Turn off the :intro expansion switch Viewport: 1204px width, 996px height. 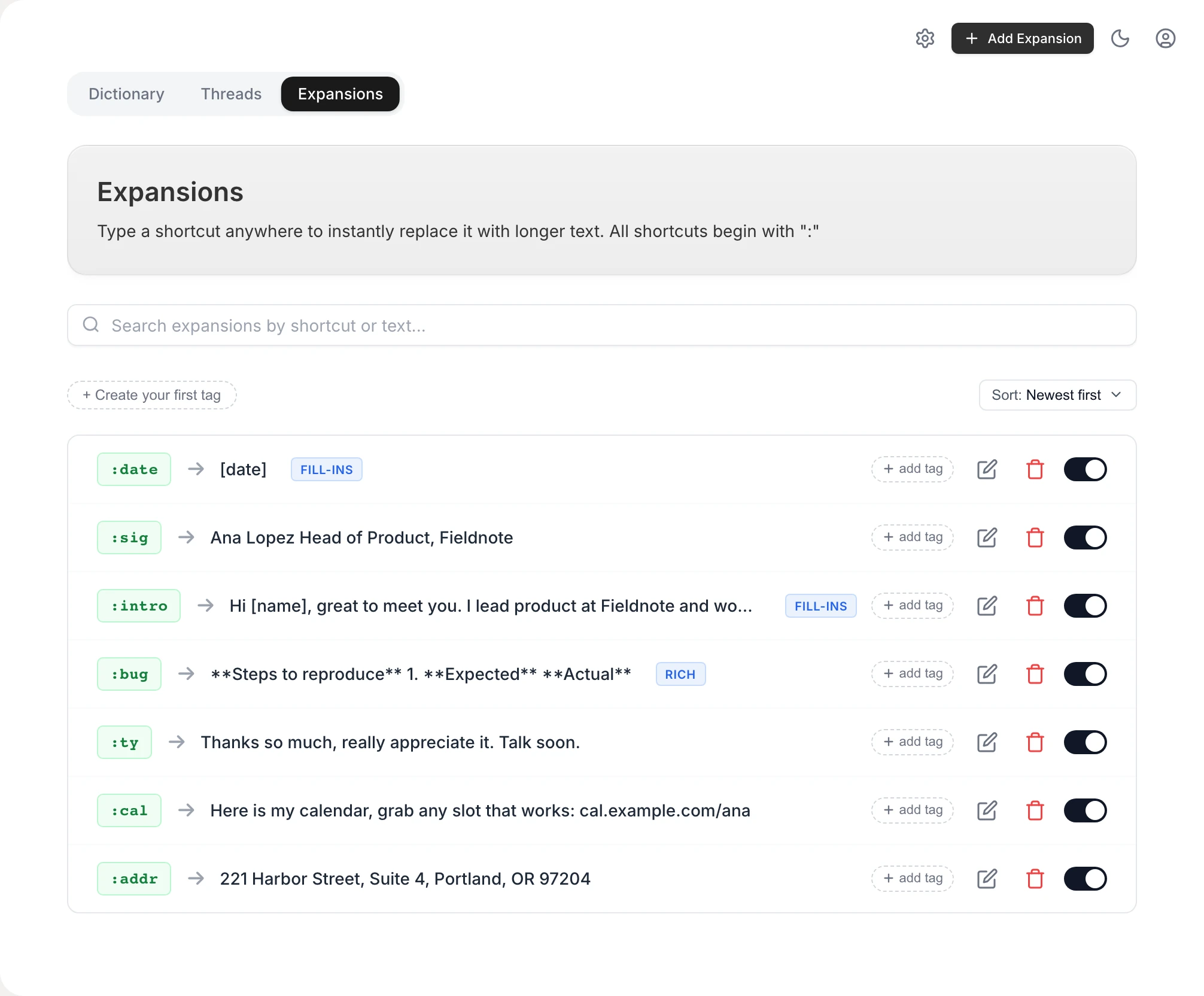pyautogui.click(x=1085, y=606)
